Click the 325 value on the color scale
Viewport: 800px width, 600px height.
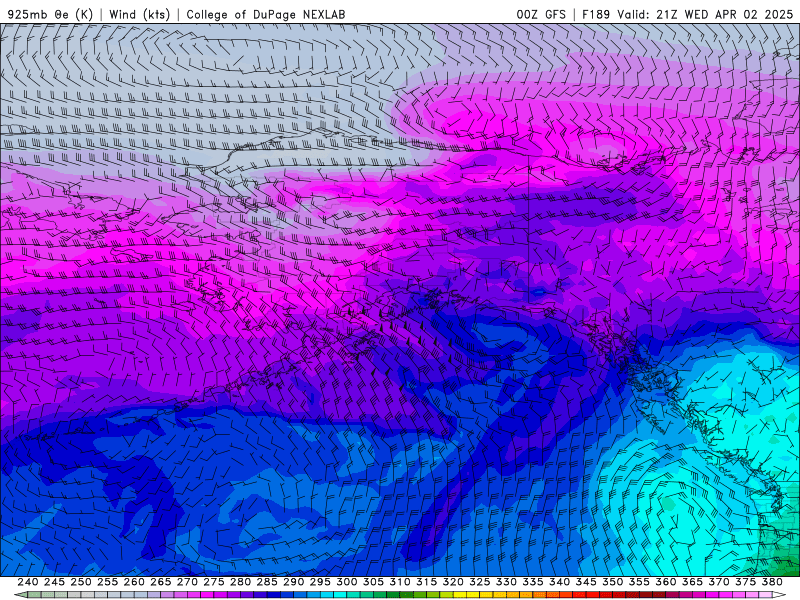pyautogui.click(x=480, y=582)
